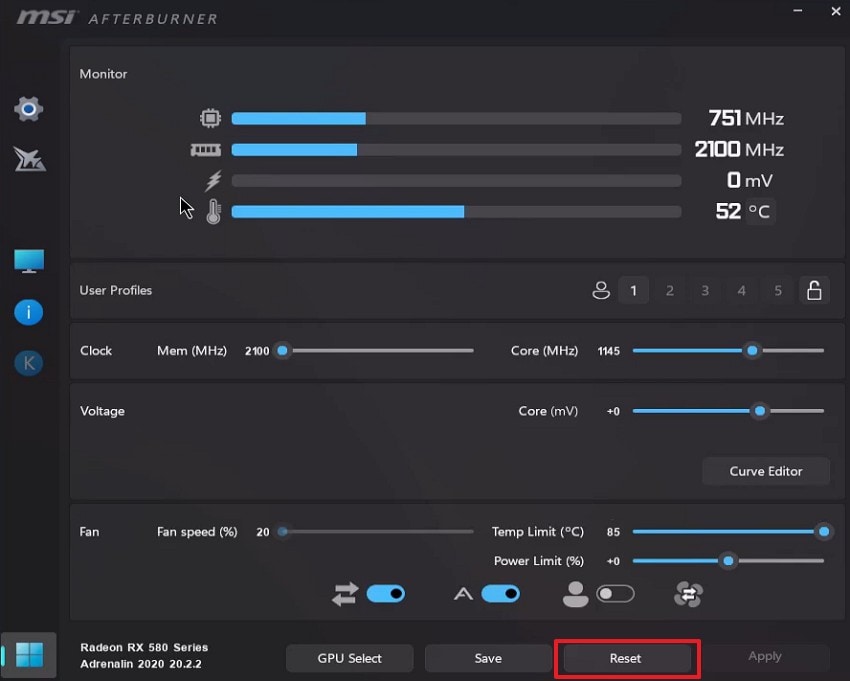Click the Fan speed value 20
Image resolution: width=850 pixels, height=681 pixels.
click(263, 532)
